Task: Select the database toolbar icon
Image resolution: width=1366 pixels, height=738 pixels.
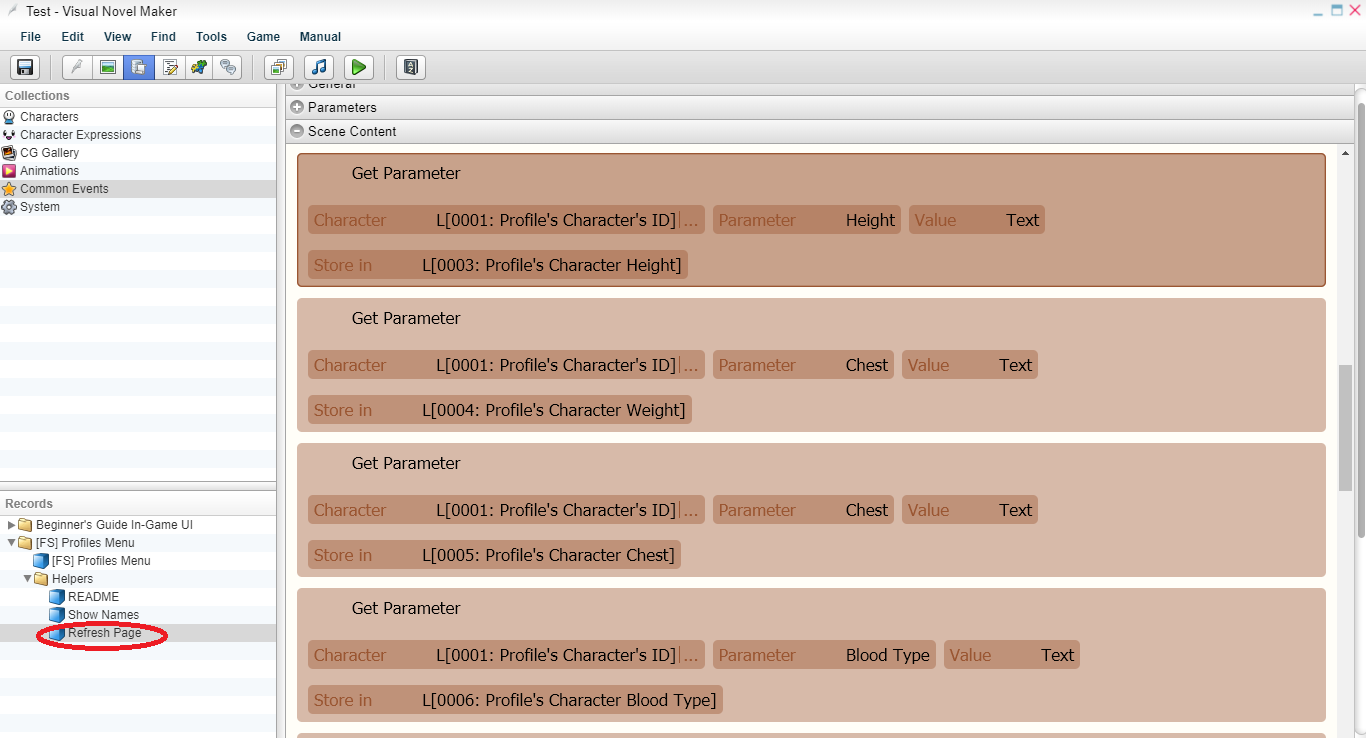Action: pyautogui.click(x=139, y=67)
